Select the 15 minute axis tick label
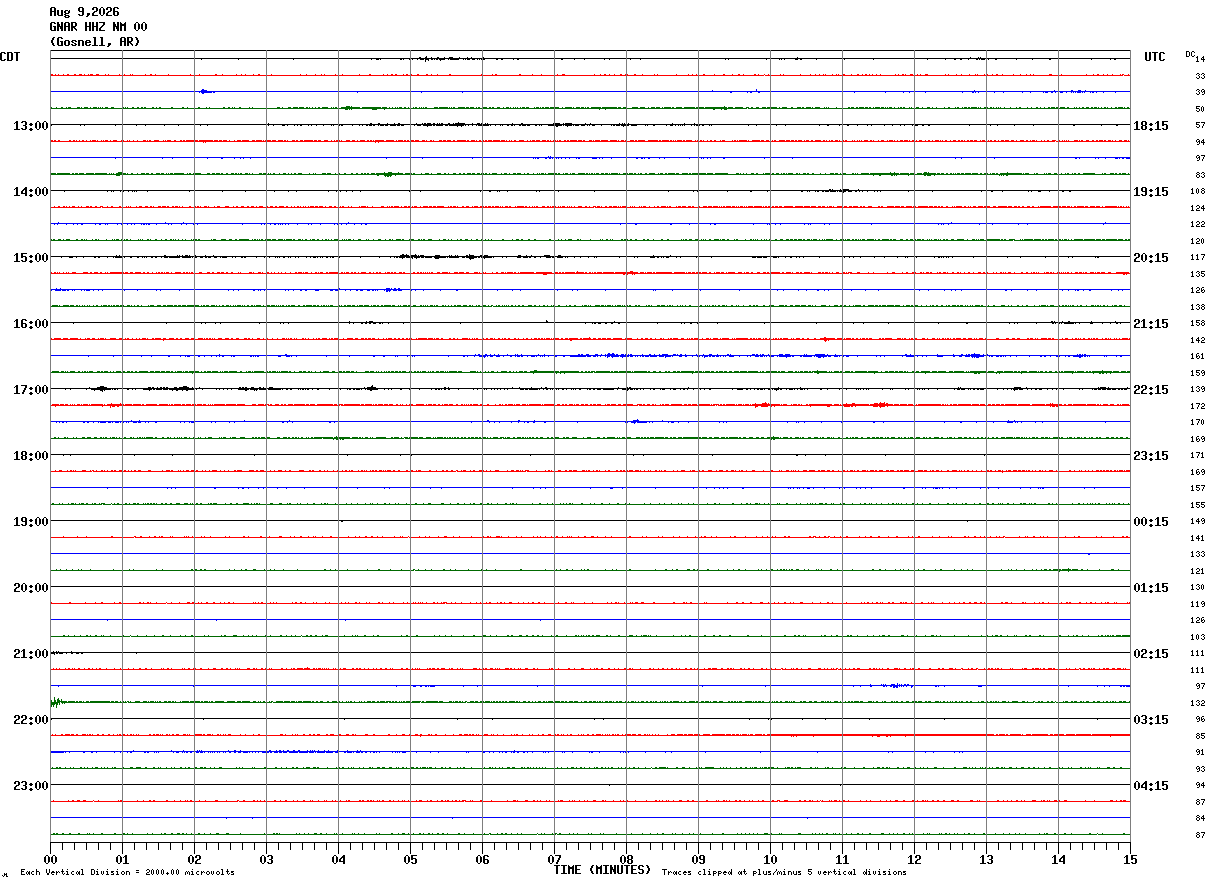 [1130, 860]
